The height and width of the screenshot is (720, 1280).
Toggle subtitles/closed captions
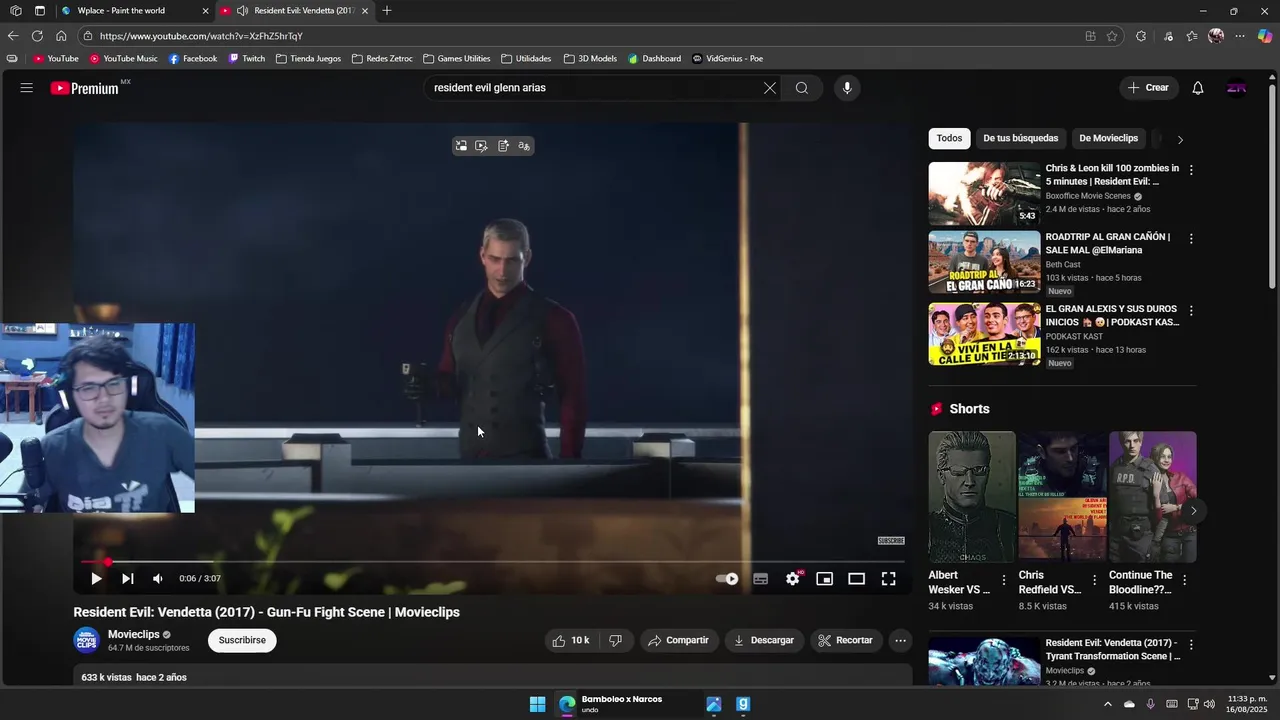pos(761,579)
